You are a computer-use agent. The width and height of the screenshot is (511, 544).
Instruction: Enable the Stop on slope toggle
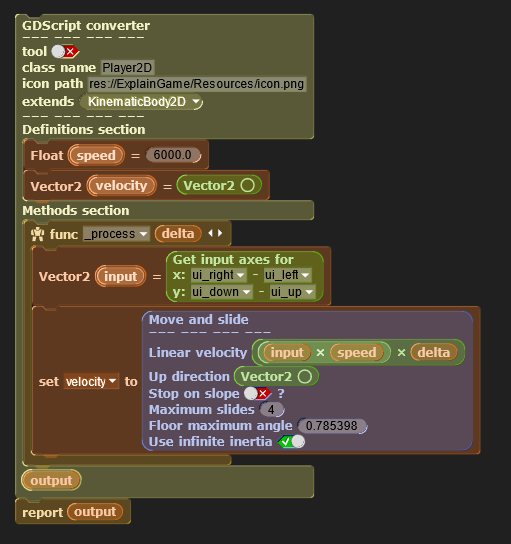point(257,393)
